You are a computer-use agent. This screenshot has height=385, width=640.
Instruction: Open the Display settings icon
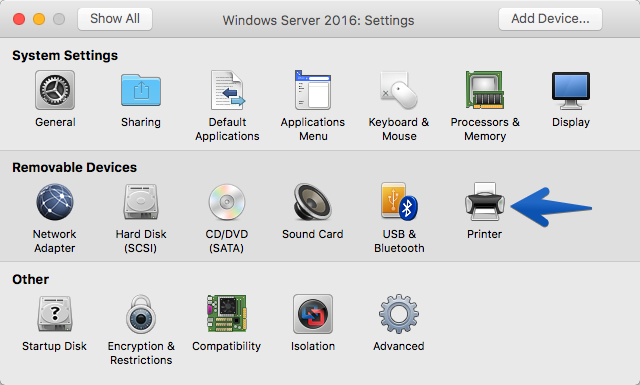[571, 91]
